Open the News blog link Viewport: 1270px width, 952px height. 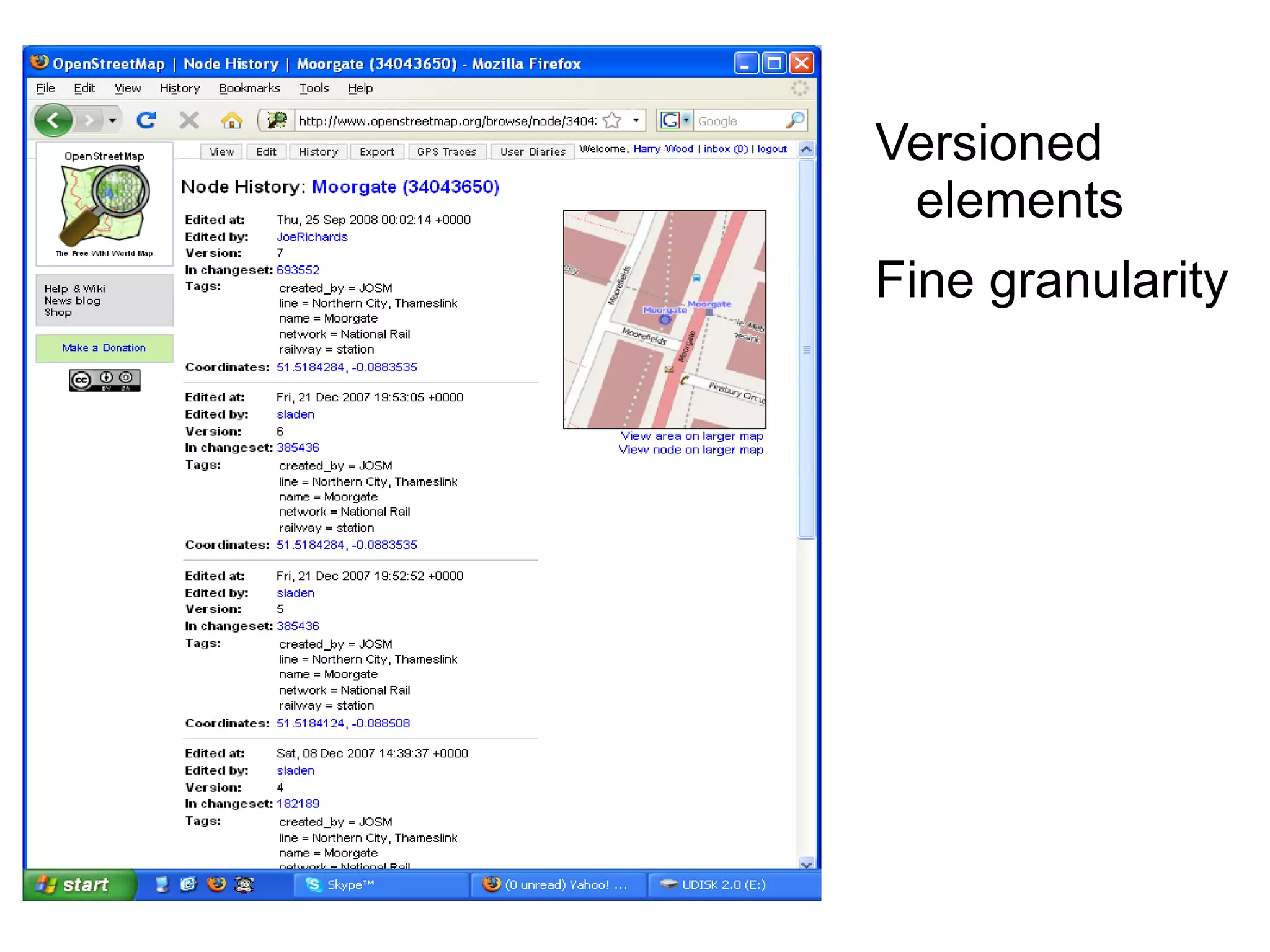72,300
